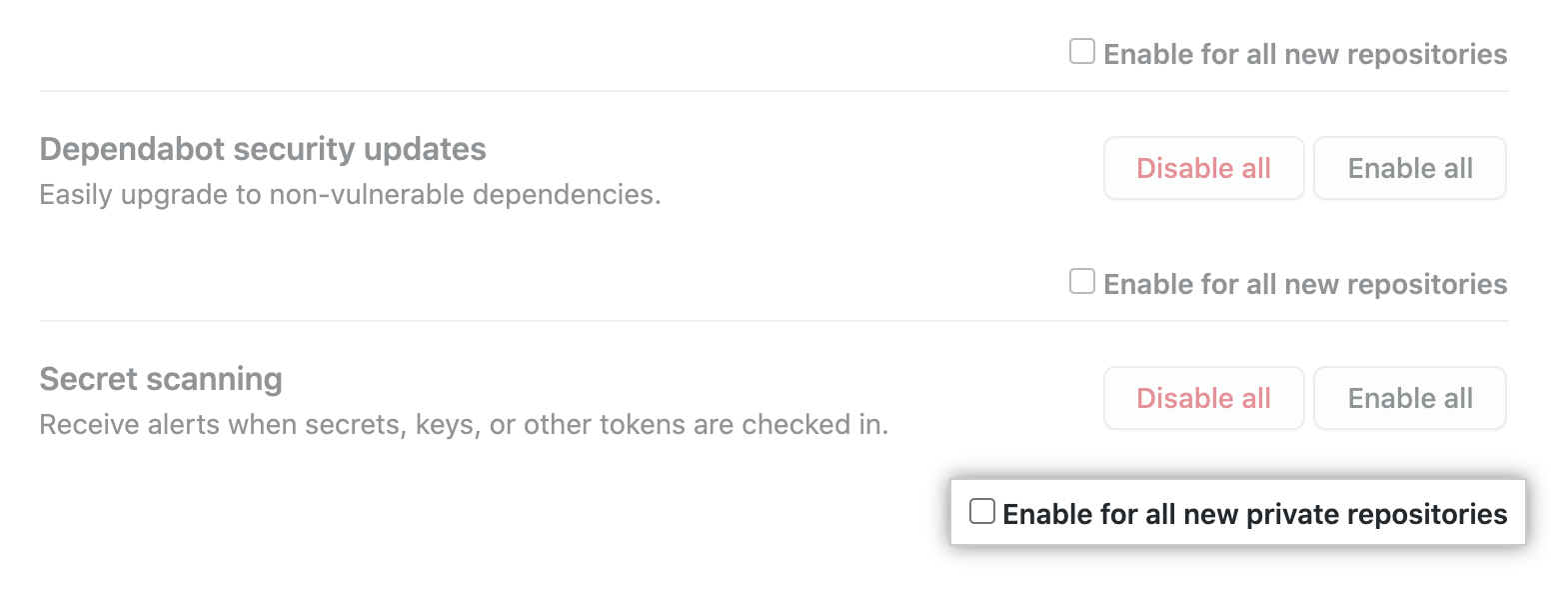Image resolution: width=1568 pixels, height=597 pixels.
Task: Select the Dependabot security updates heading
Action: click(x=263, y=149)
